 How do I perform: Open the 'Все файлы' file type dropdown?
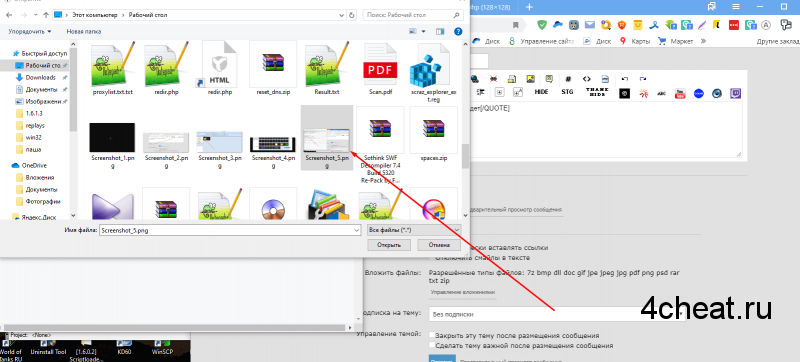pos(414,230)
